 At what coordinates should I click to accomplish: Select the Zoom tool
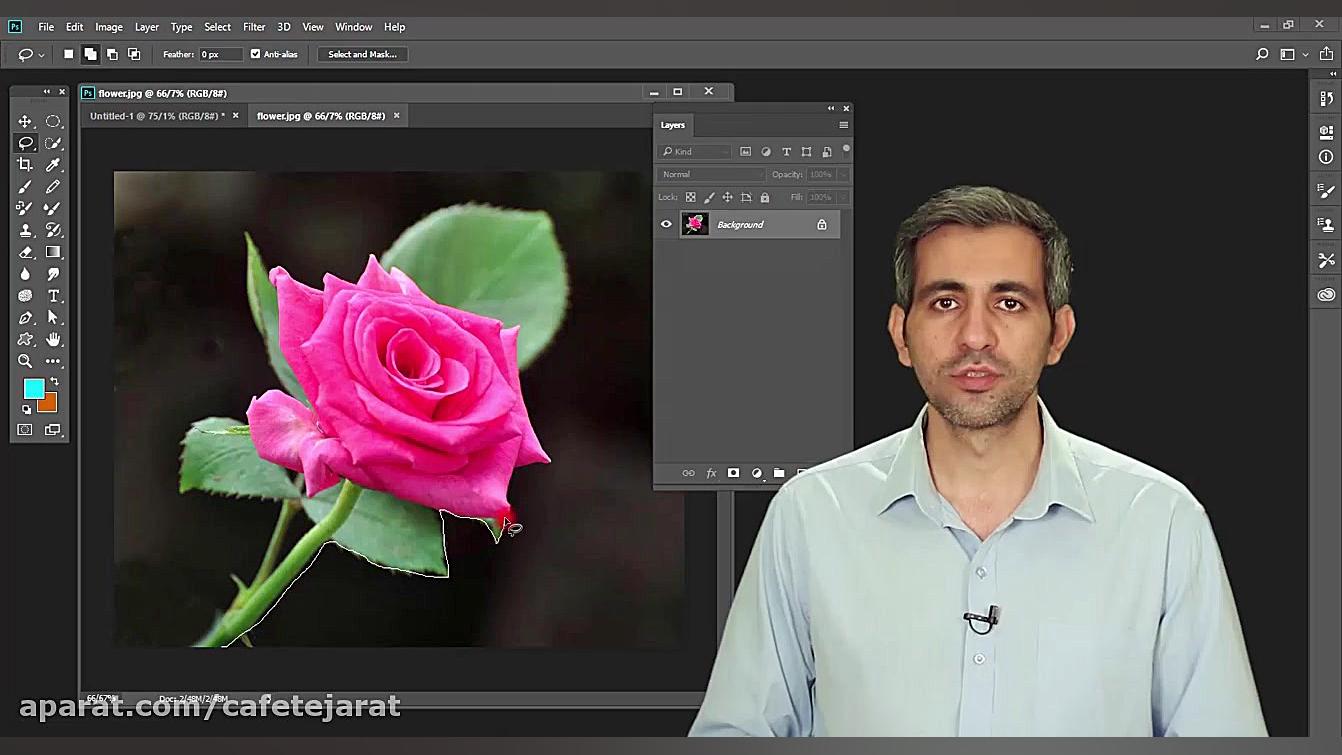25,361
